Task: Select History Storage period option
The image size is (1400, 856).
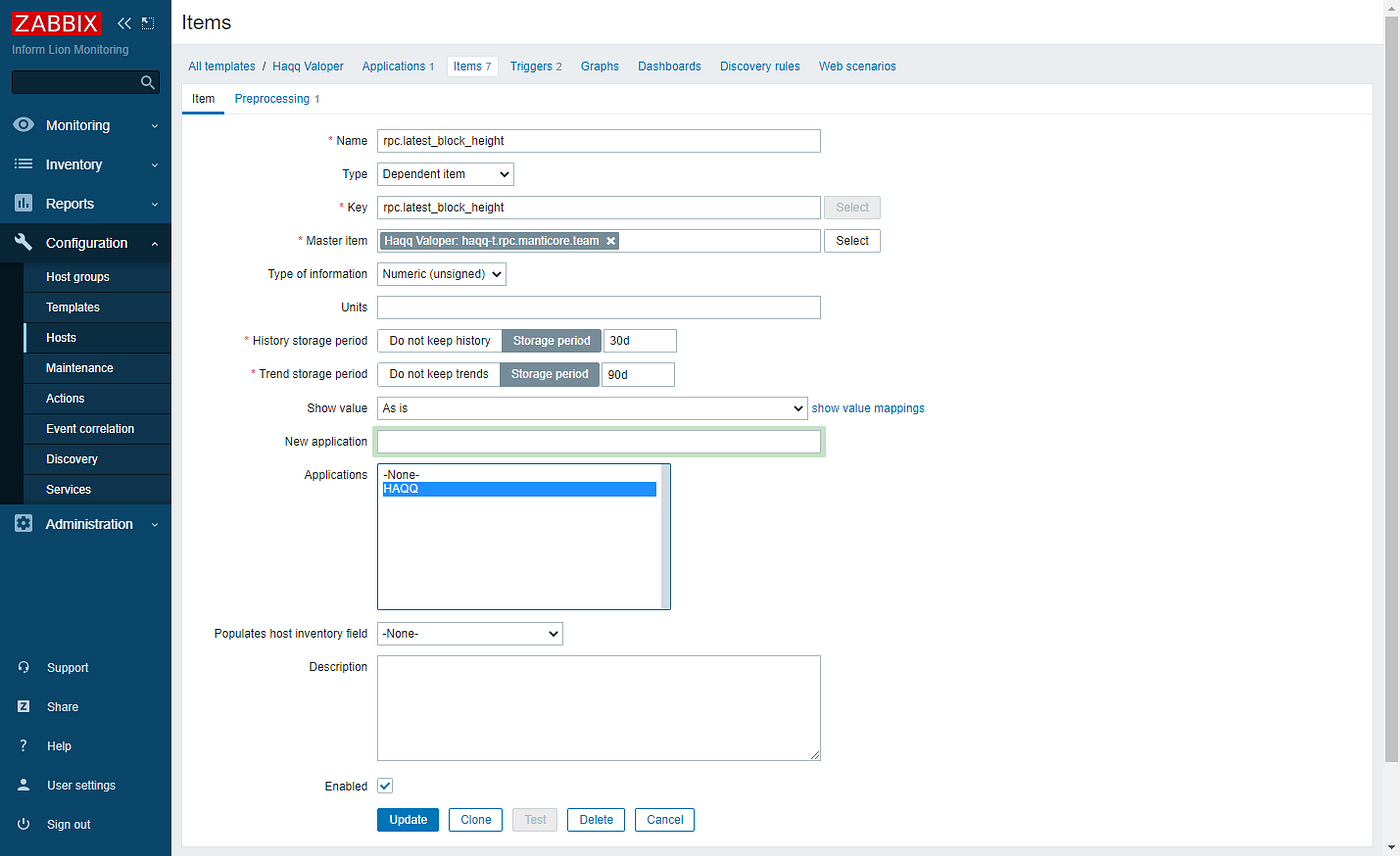Action: tap(551, 341)
